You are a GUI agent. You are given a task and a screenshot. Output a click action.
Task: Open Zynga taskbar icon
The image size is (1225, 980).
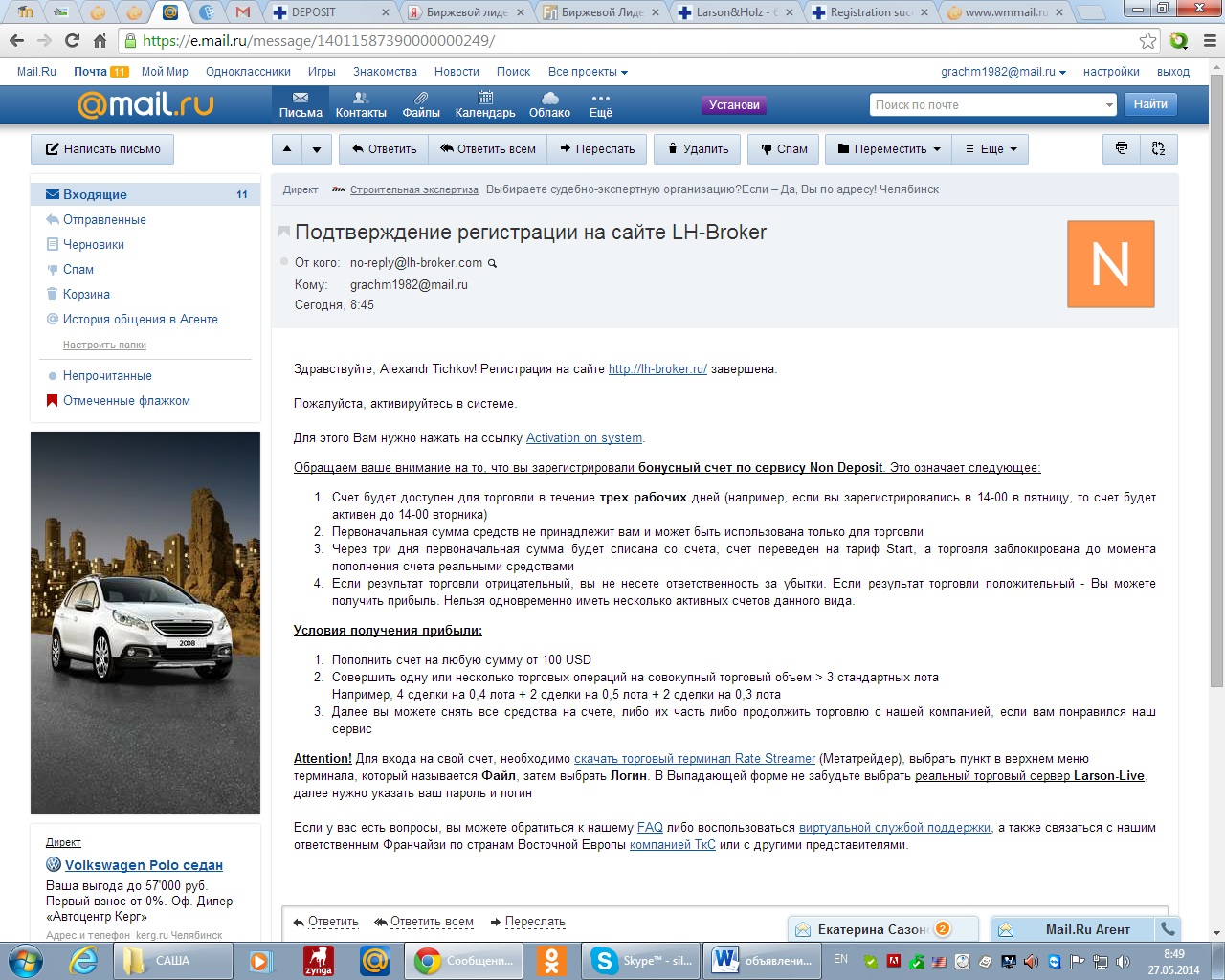[319, 960]
